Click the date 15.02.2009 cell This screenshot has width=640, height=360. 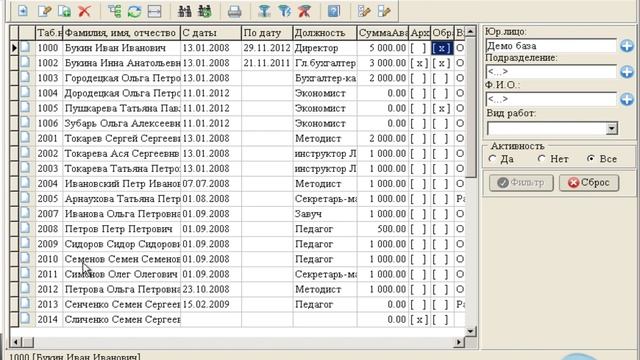211,305
